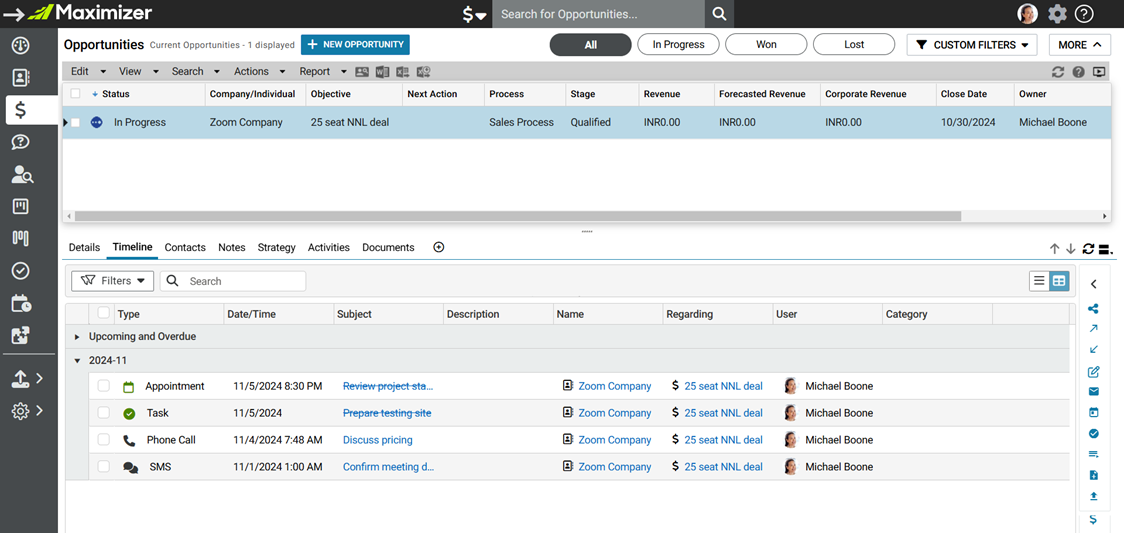Click the help question mark in top bar
Viewport: 1124px width, 533px height.
(1084, 14)
